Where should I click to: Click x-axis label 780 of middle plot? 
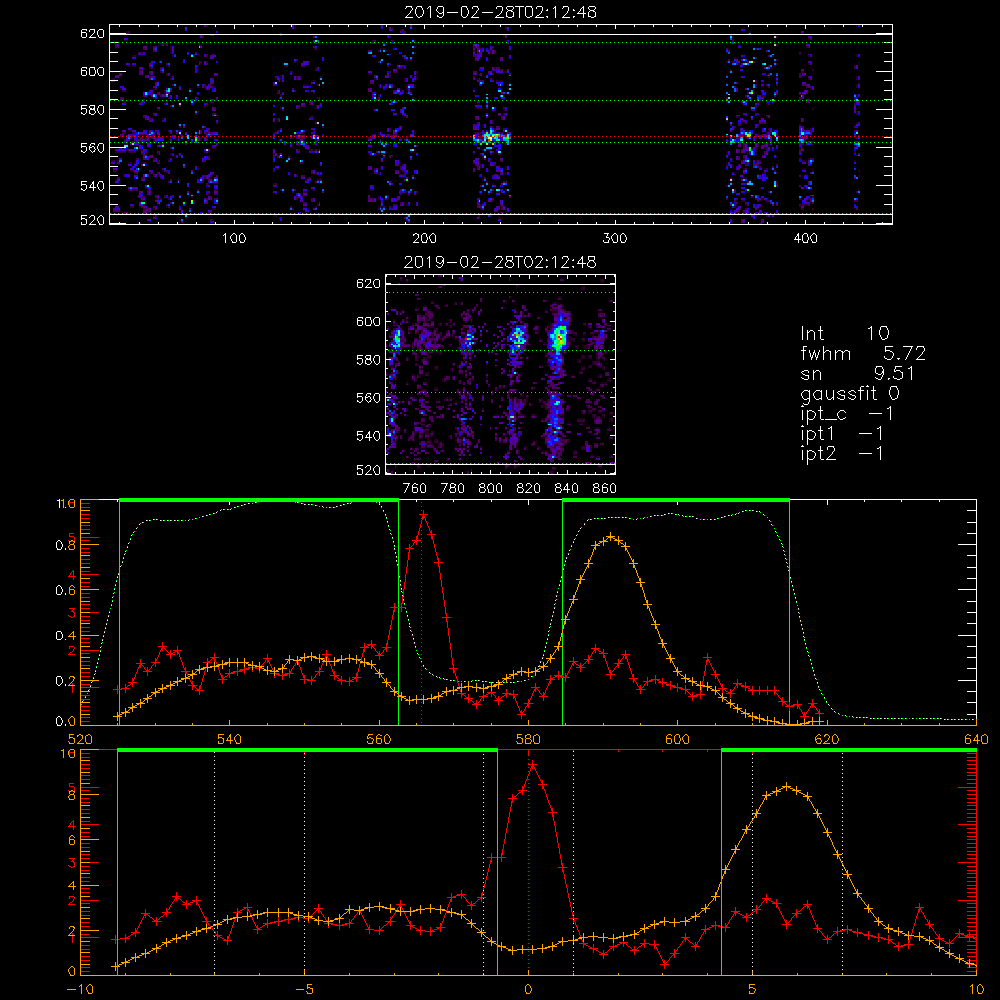pyautogui.click(x=453, y=489)
